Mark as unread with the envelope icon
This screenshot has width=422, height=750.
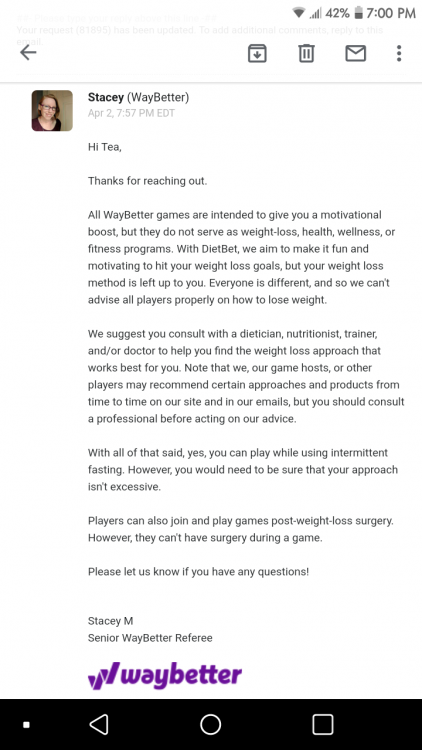click(355, 53)
